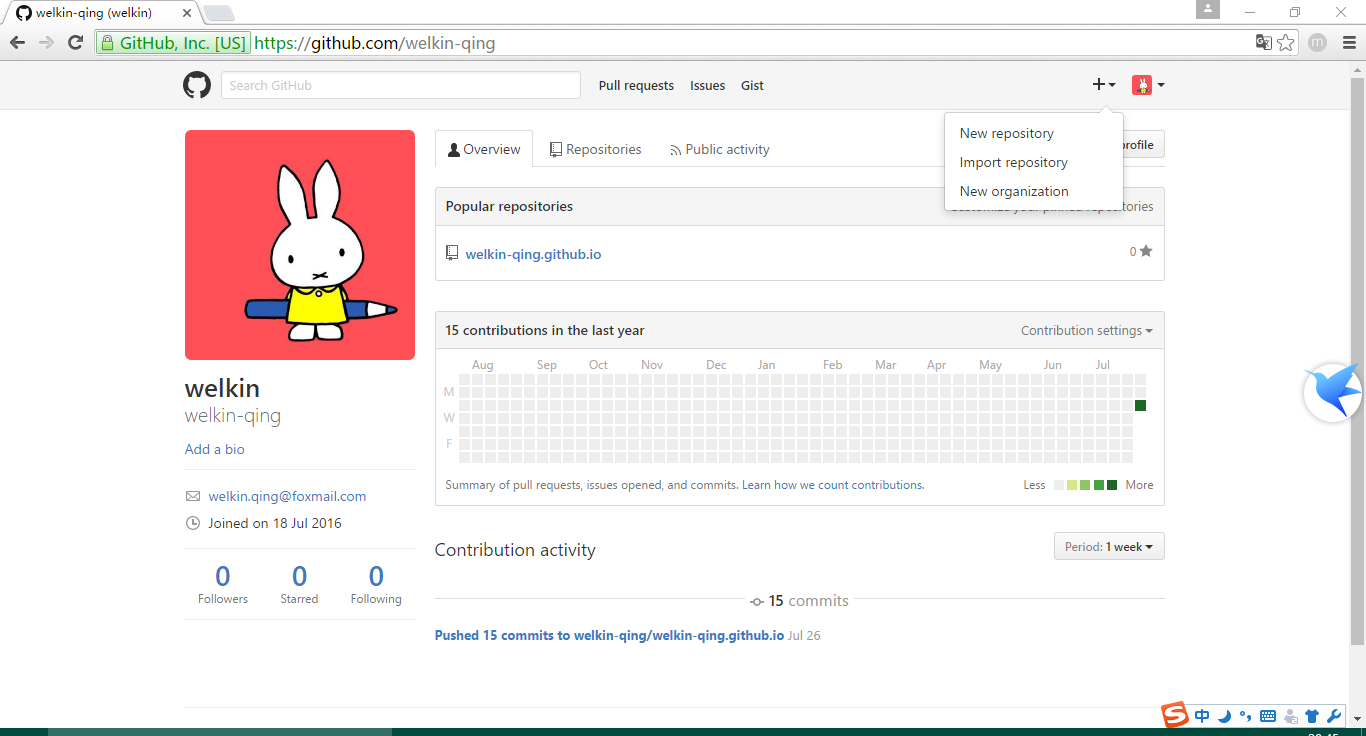Open the avatar dropdown arrow at top right
Screen dimensions: 1366x736
tap(1161, 85)
